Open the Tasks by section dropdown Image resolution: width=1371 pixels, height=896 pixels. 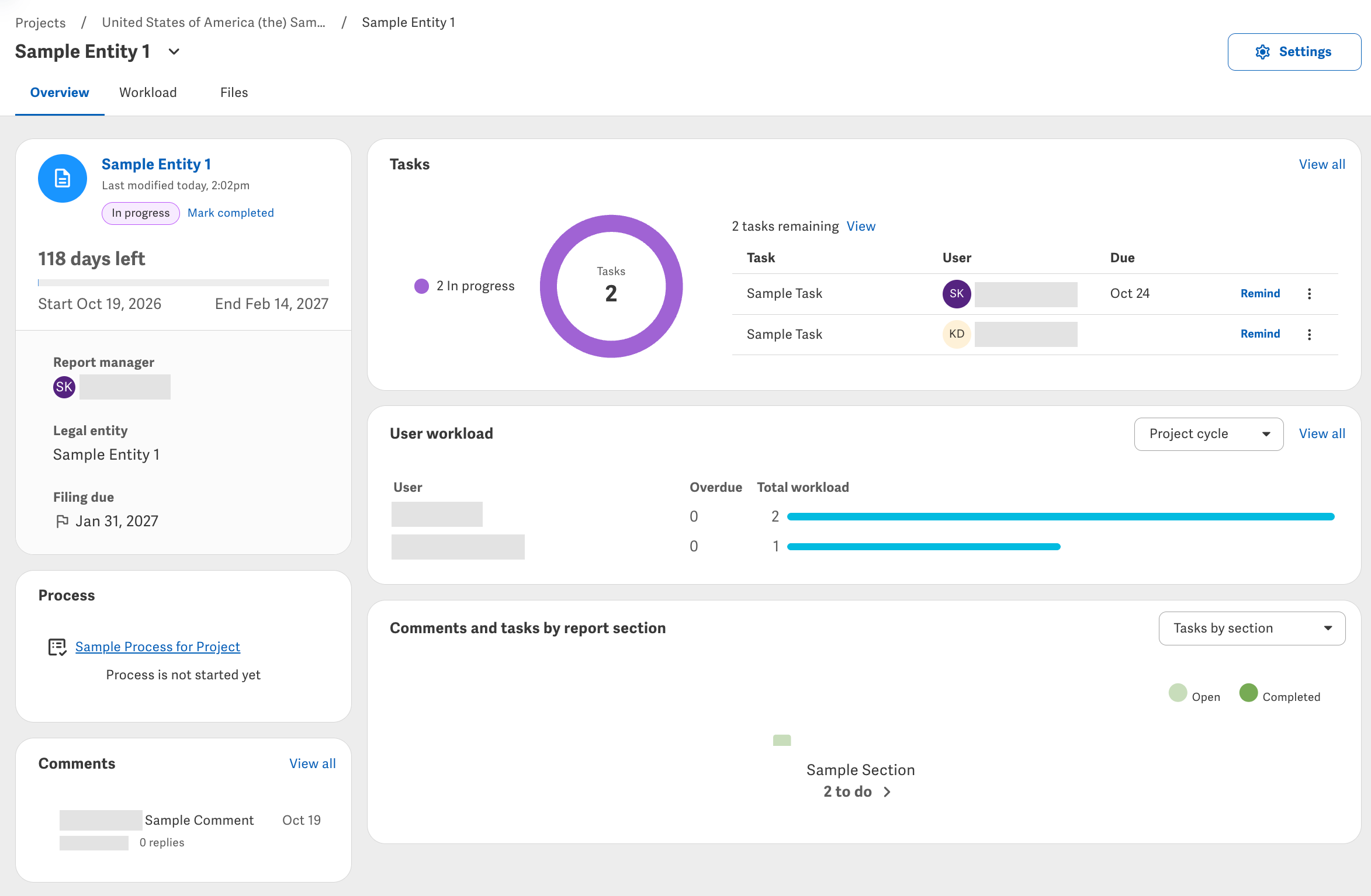tap(1252, 628)
